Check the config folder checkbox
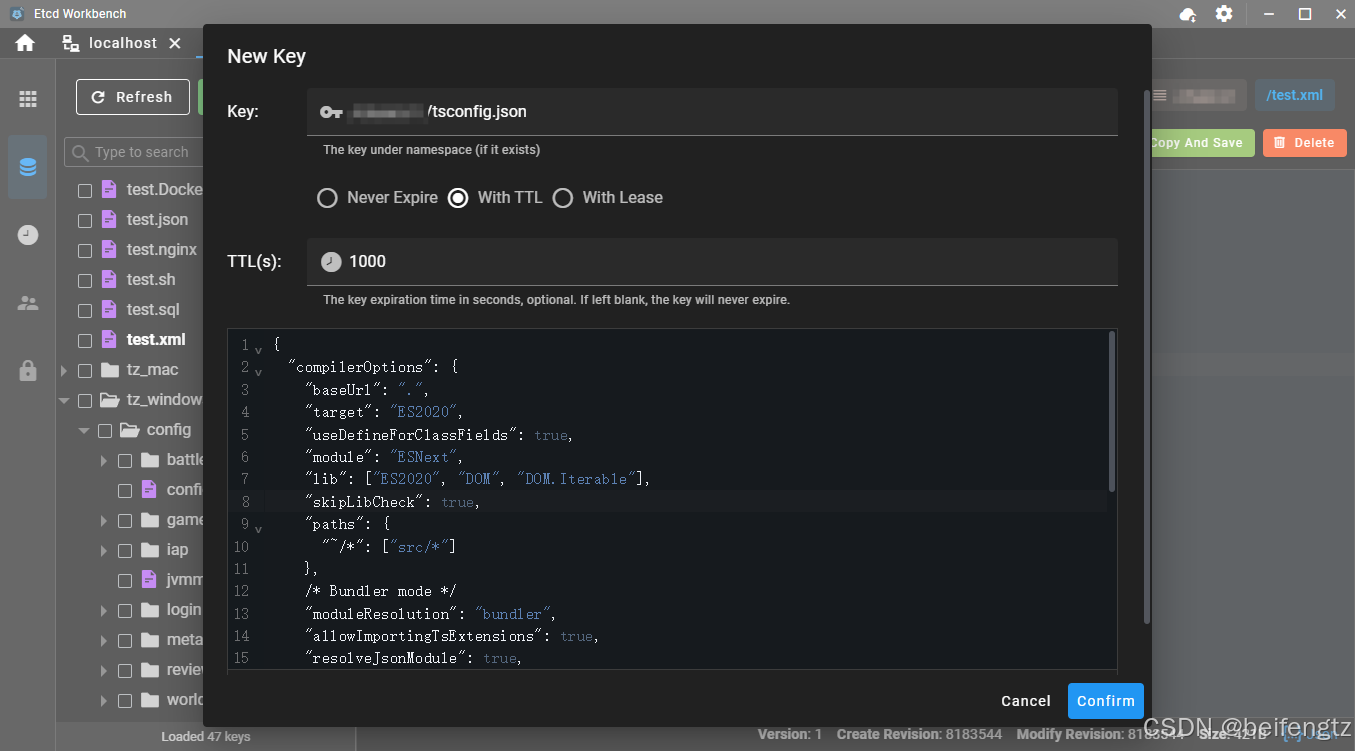Image resolution: width=1355 pixels, height=751 pixels. tap(105, 430)
